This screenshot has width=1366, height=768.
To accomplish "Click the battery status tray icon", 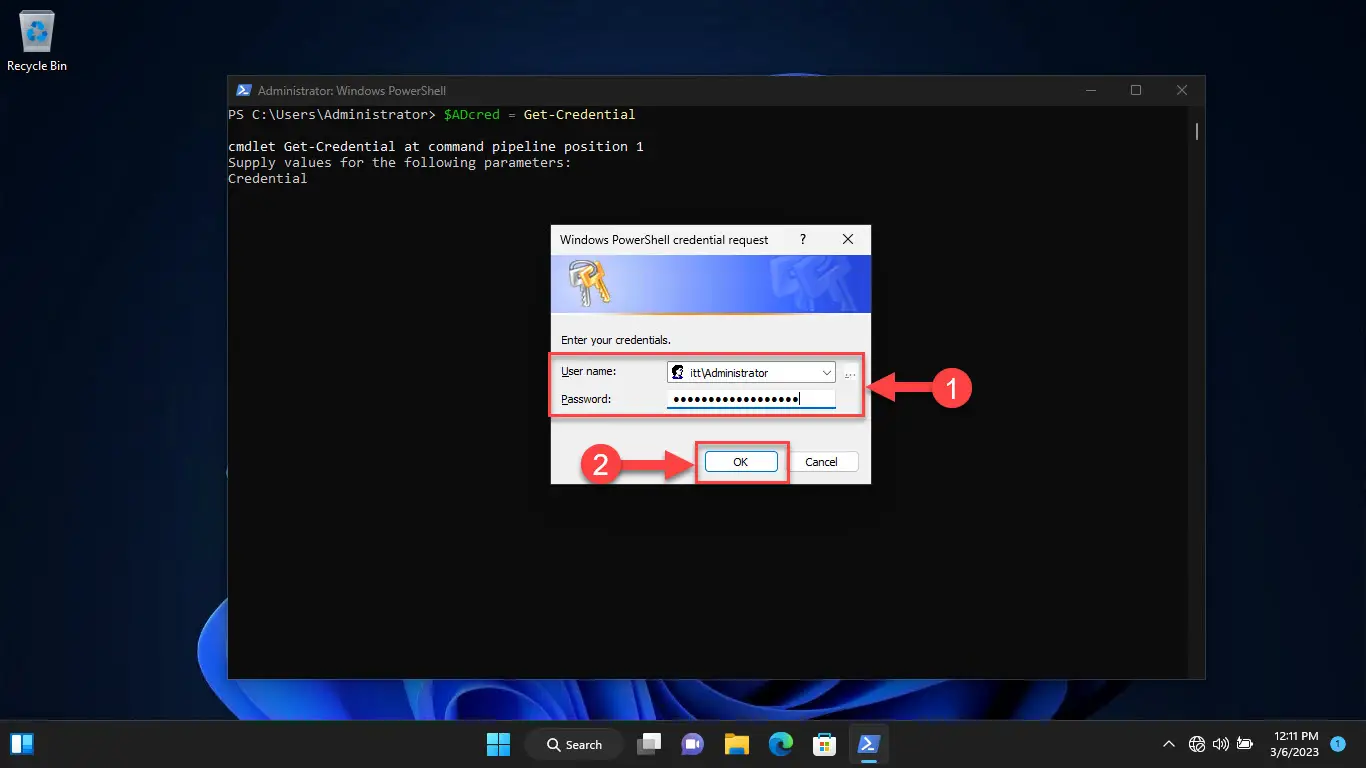I will click(x=1245, y=744).
